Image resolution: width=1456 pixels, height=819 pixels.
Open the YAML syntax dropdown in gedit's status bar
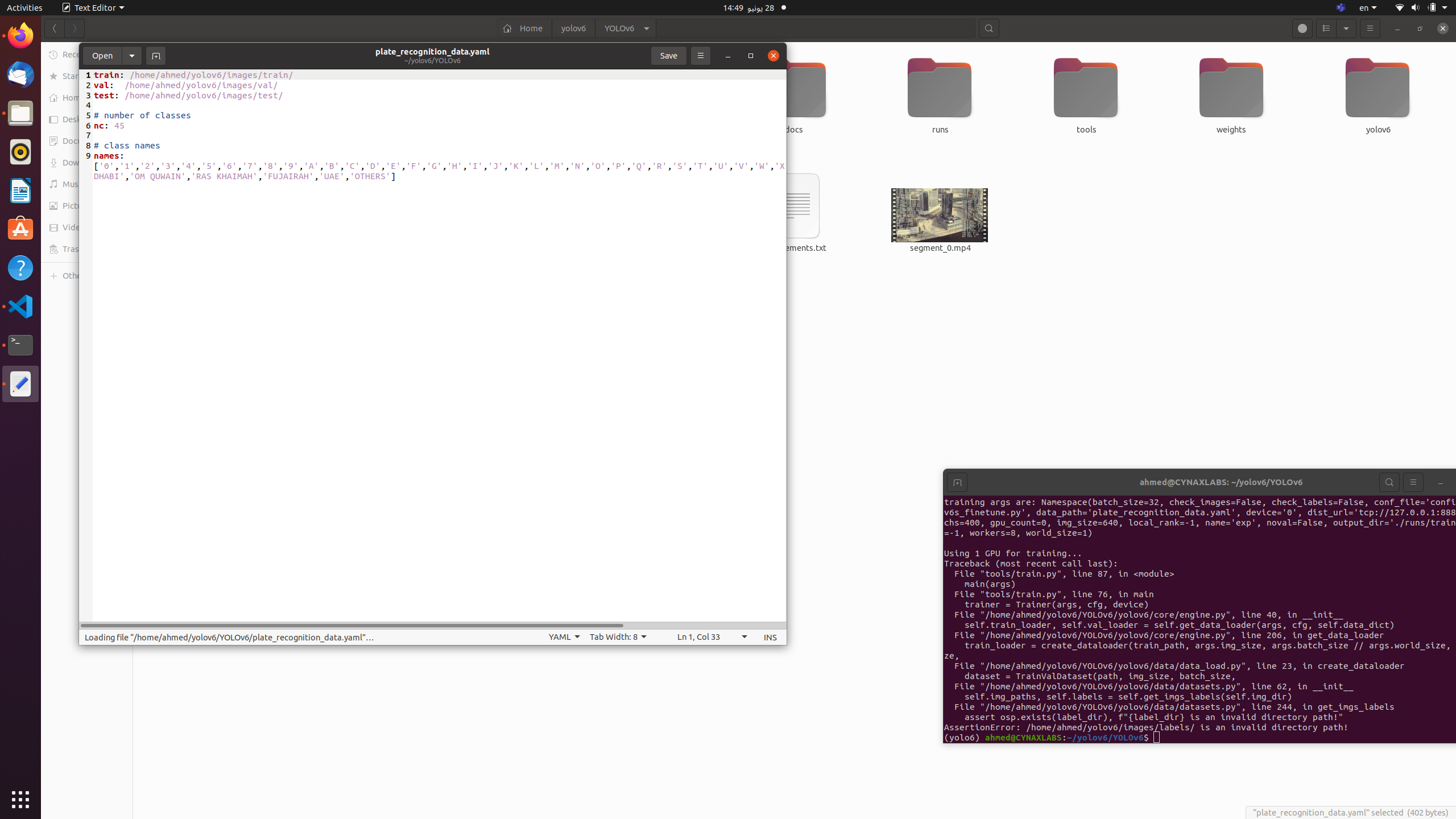click(563, 637)
